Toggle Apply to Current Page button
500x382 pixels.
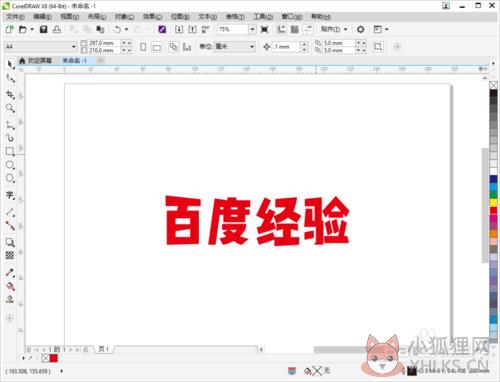(187, 47)
